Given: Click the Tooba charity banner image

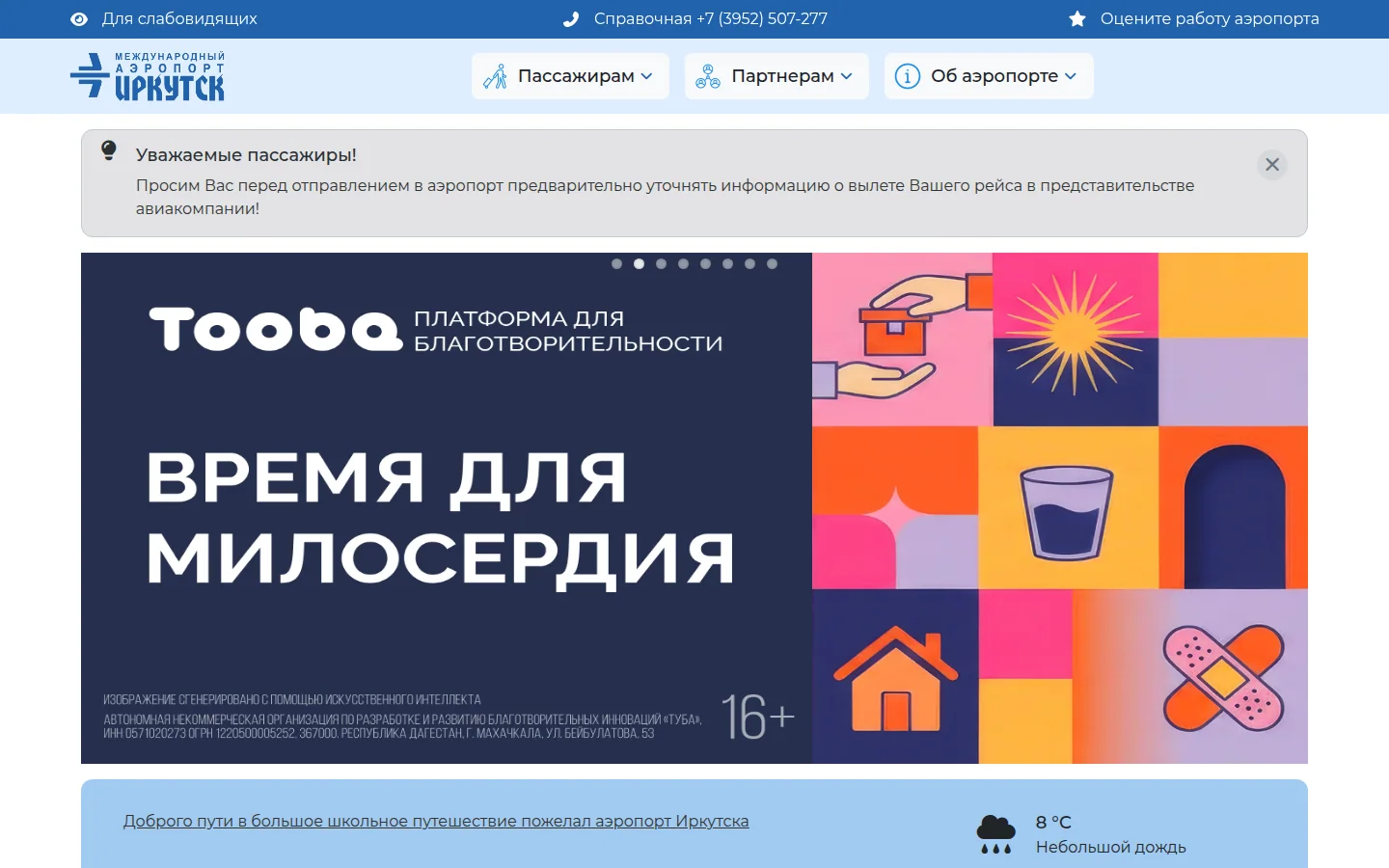Looking at the screenshot, I should click(x=694, y=508).
